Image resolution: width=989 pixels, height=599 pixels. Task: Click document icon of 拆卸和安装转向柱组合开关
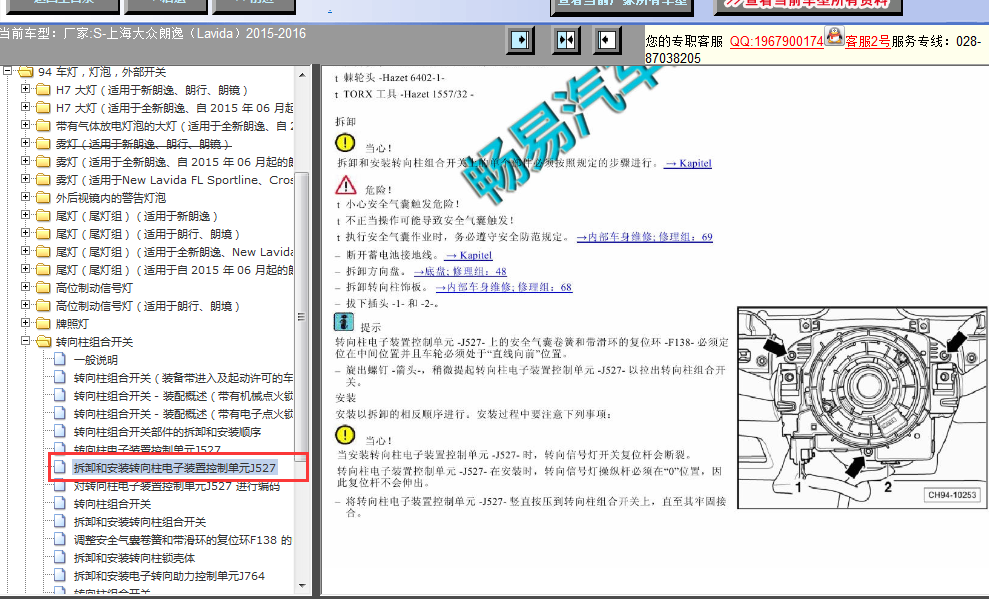[x=60, y=521]
